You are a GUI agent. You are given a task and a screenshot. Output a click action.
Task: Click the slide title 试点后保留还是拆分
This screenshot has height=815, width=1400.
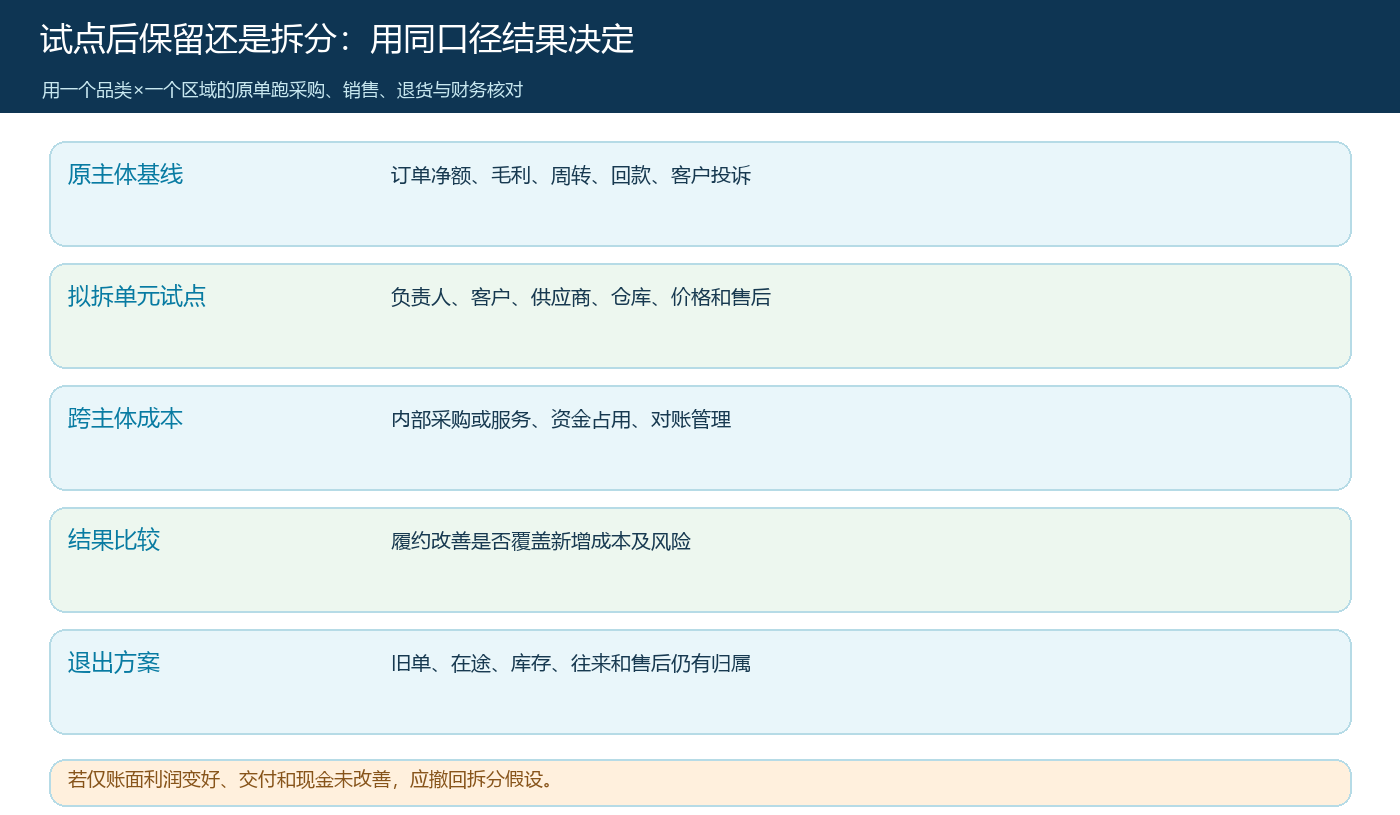pos(337,40)
